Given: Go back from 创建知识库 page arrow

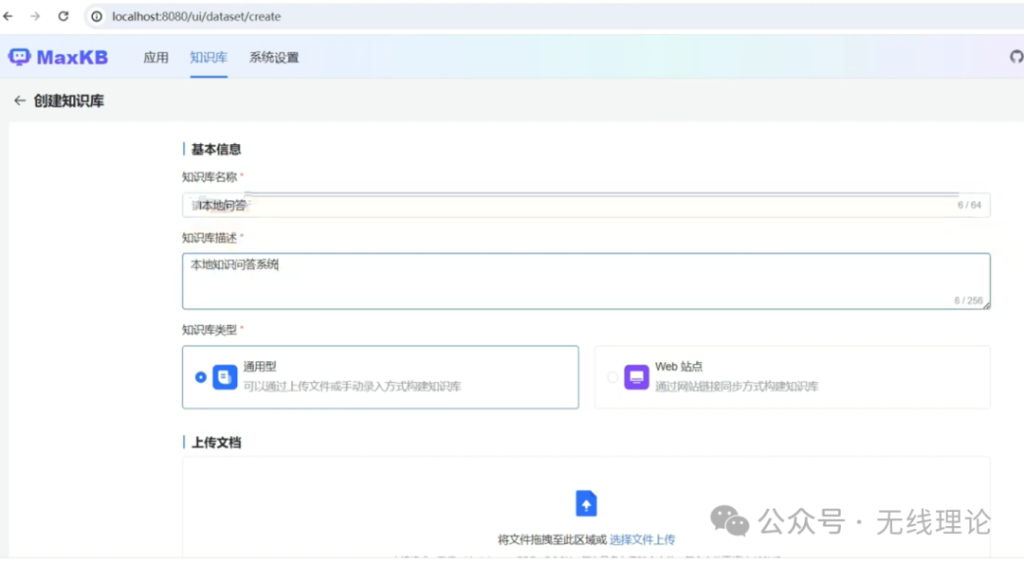Looking at the screenshot, I should coord(20,101).
